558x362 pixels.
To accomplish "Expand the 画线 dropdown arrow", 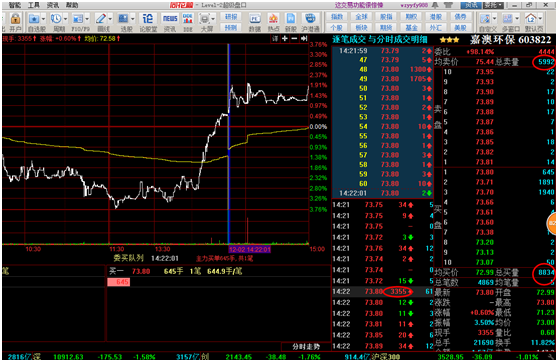I will [x=110, y=19].
